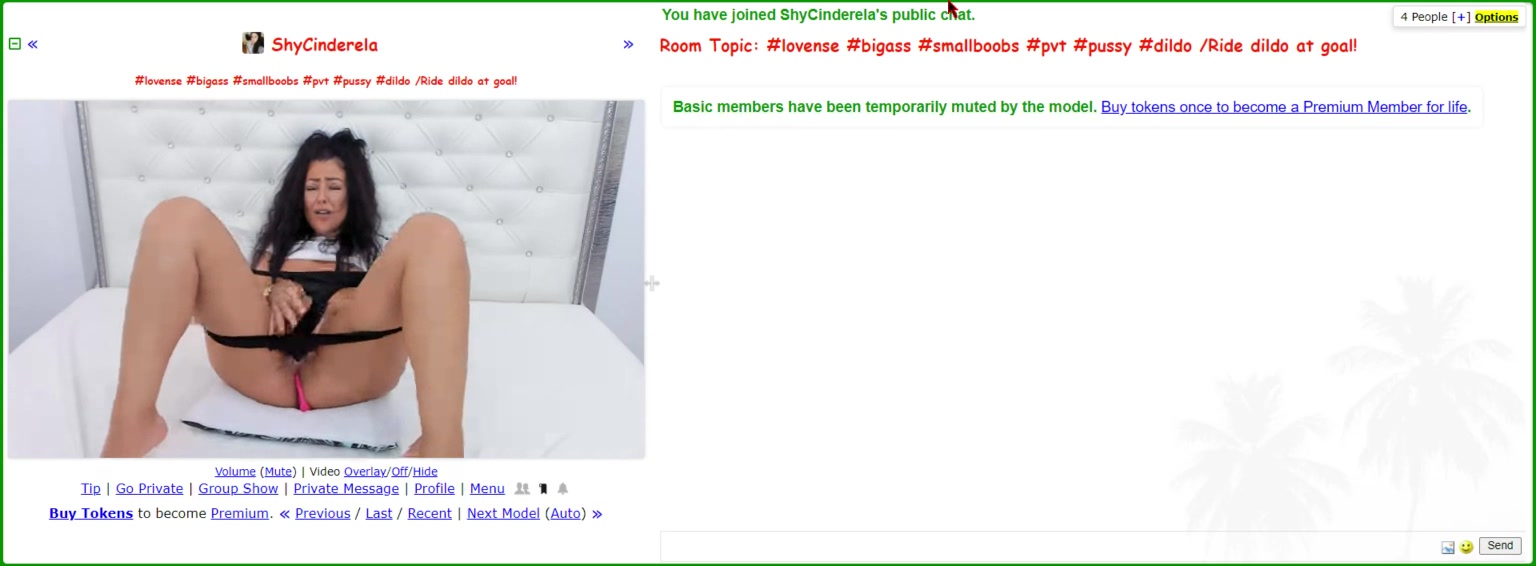Screen dimensions: 1536x566
Task: Click the notification bell icon
Action: tap(563, 489)
